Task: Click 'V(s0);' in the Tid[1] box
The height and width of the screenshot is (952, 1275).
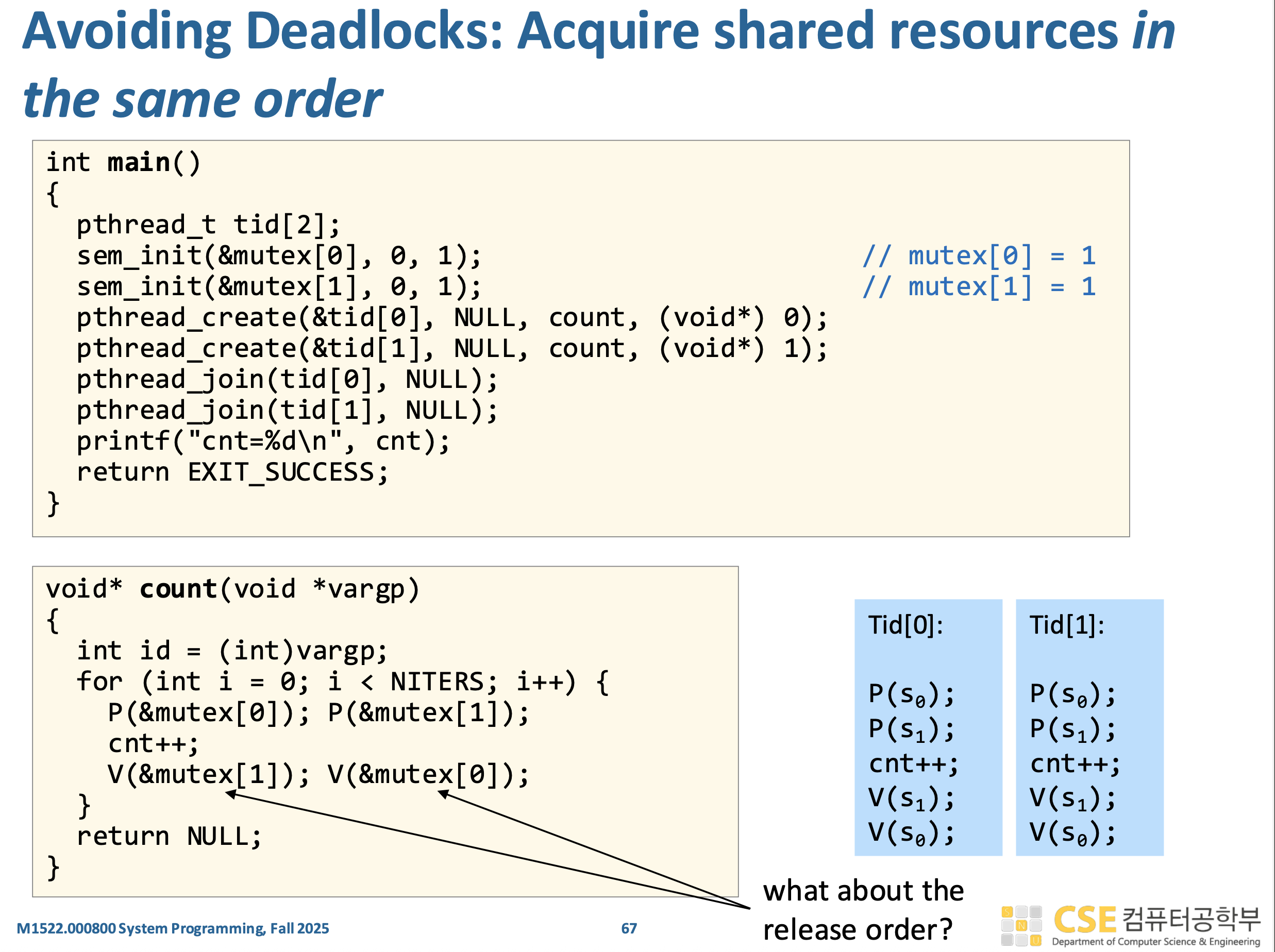Action: [1072, 834]
